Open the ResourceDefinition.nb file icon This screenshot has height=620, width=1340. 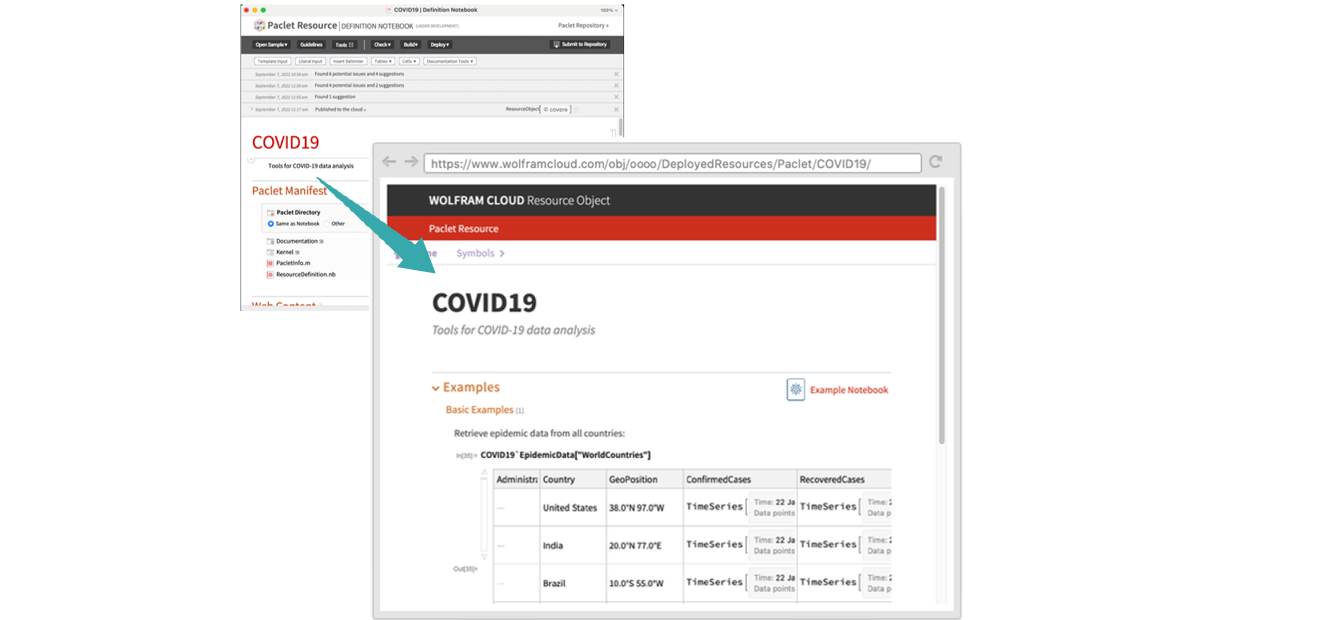click(270, 274)
